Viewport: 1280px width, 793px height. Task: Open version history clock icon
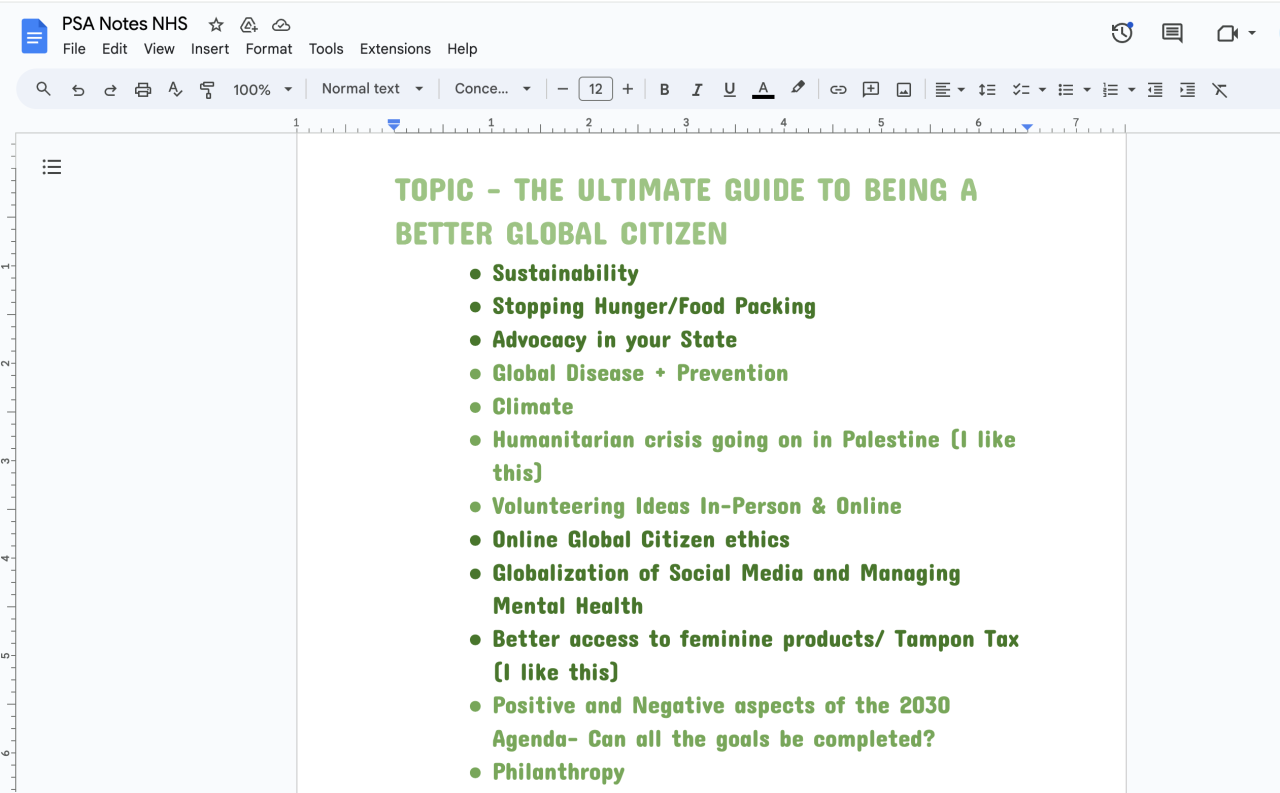pos(1122,33)
